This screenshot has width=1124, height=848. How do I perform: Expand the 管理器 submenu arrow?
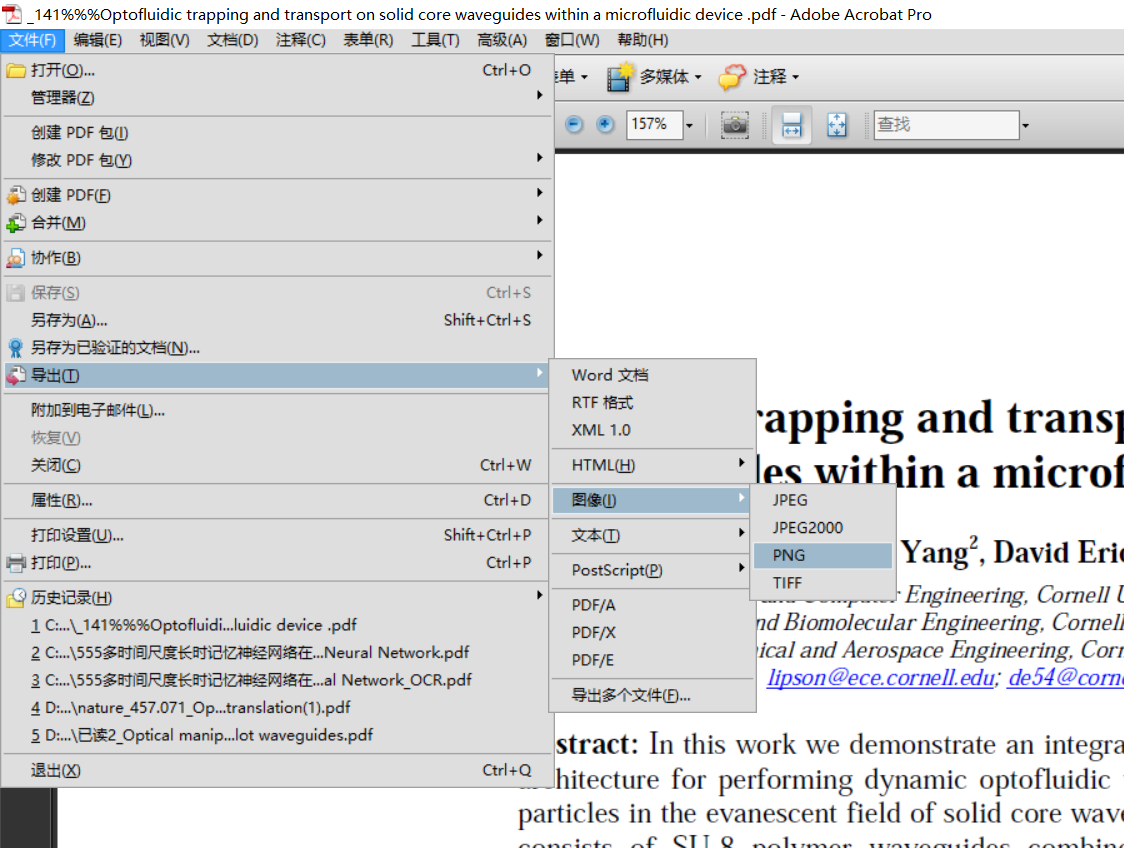(x=539, y=95)
